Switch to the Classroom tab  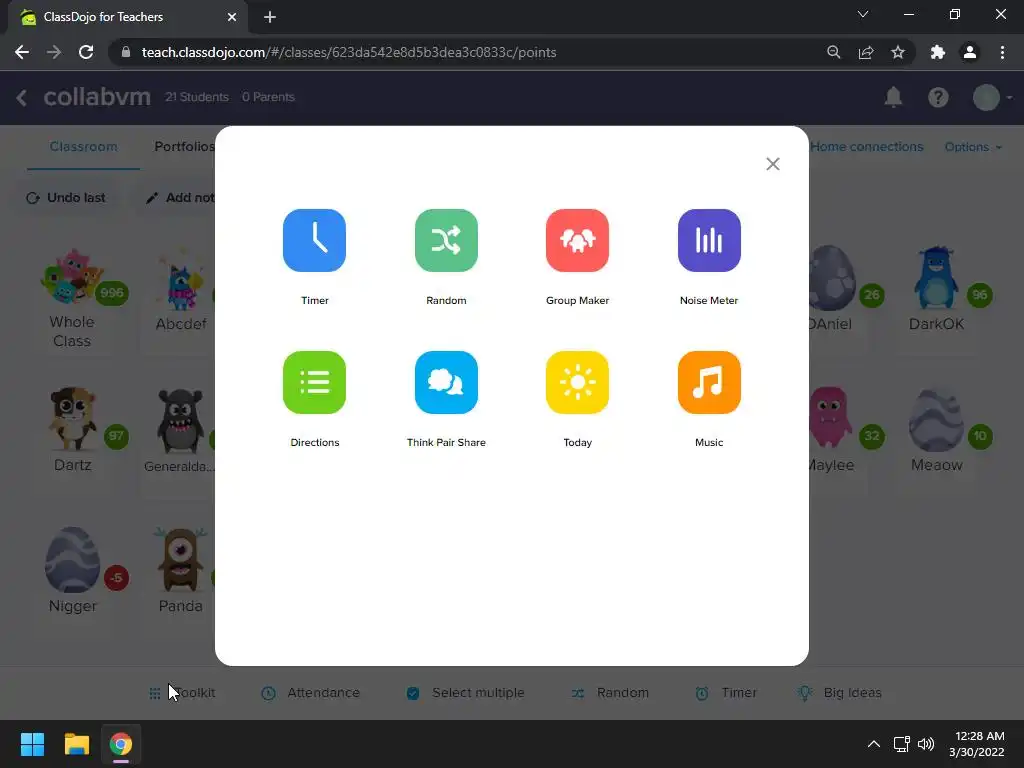pos(84,147)
